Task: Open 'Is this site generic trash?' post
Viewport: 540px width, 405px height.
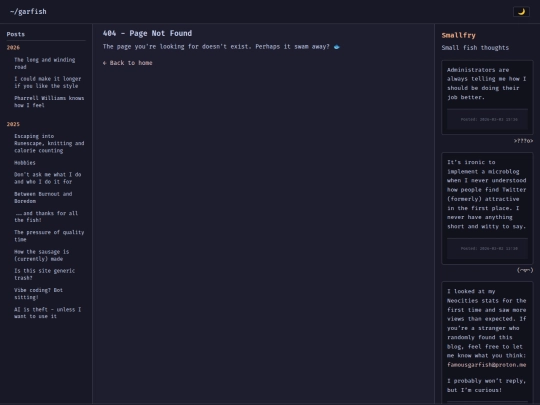Action: tap(44, 274)
